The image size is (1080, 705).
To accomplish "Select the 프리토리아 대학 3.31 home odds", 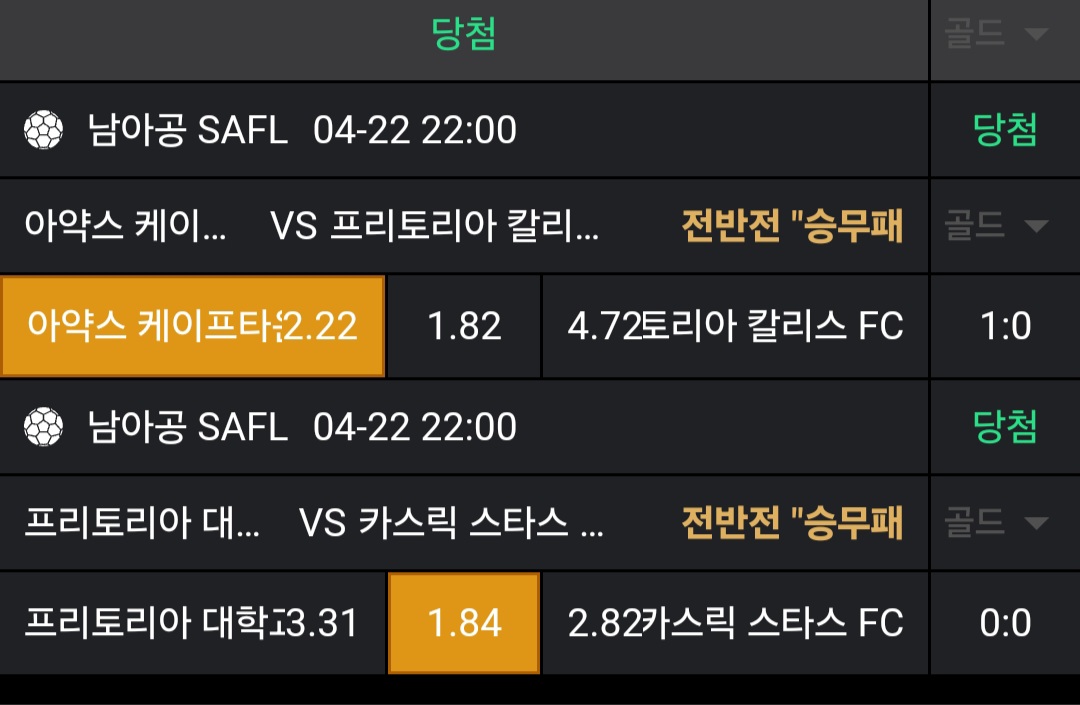I will 192,623.
